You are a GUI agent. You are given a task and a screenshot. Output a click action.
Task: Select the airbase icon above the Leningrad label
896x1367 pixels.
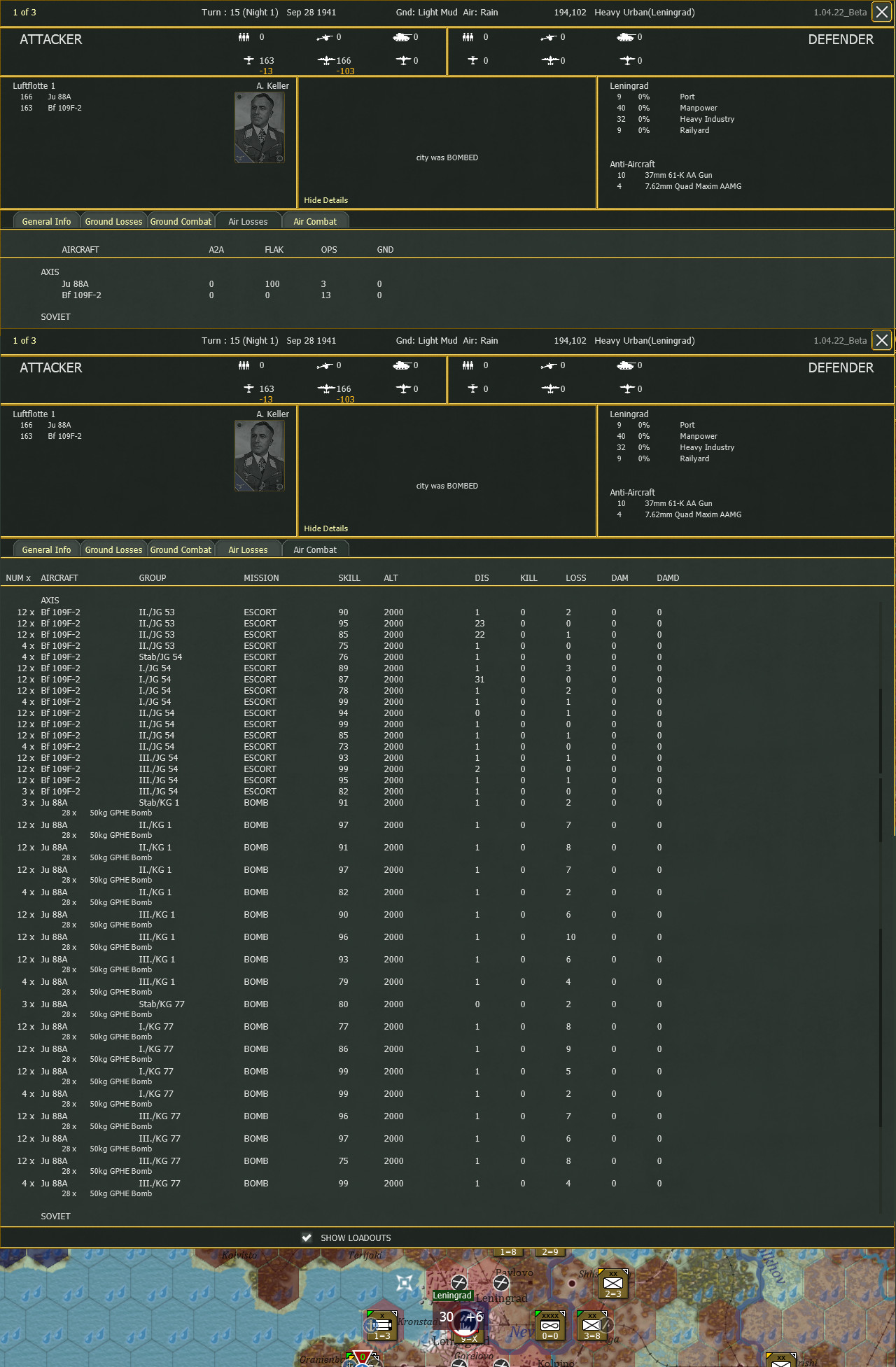coord(459,1282)
